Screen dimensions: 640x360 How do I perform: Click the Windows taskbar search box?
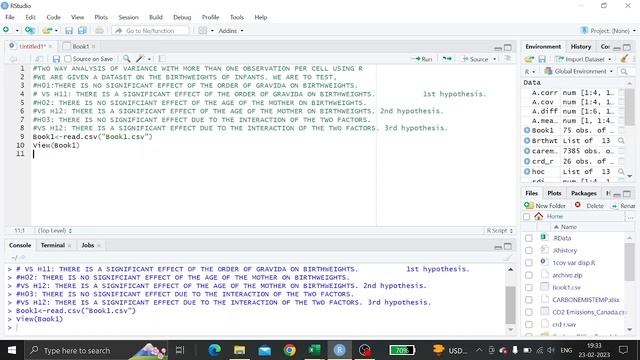pyautogui.click(x=96, y=350)
